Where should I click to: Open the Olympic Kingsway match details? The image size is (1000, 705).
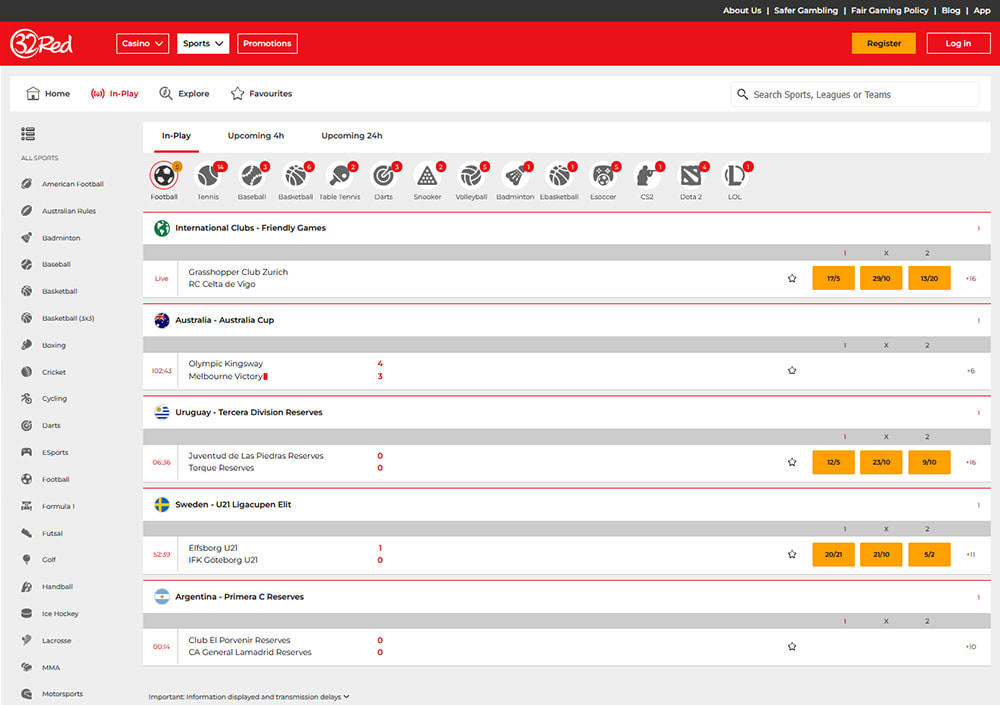click(x=228, y=370)
